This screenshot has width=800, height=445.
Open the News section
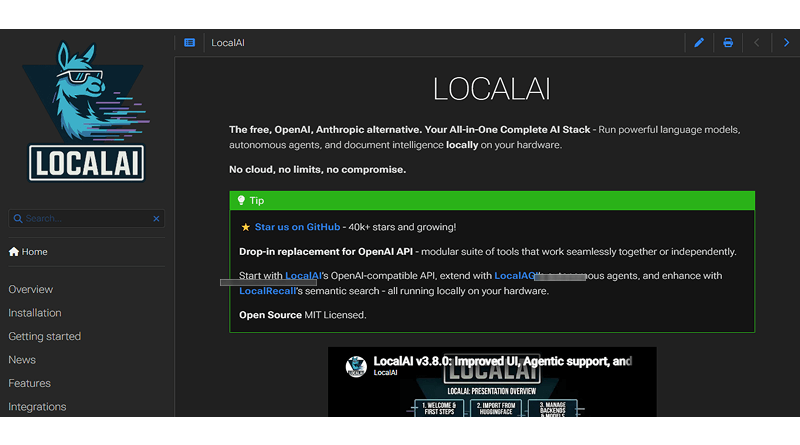[22, 360]
